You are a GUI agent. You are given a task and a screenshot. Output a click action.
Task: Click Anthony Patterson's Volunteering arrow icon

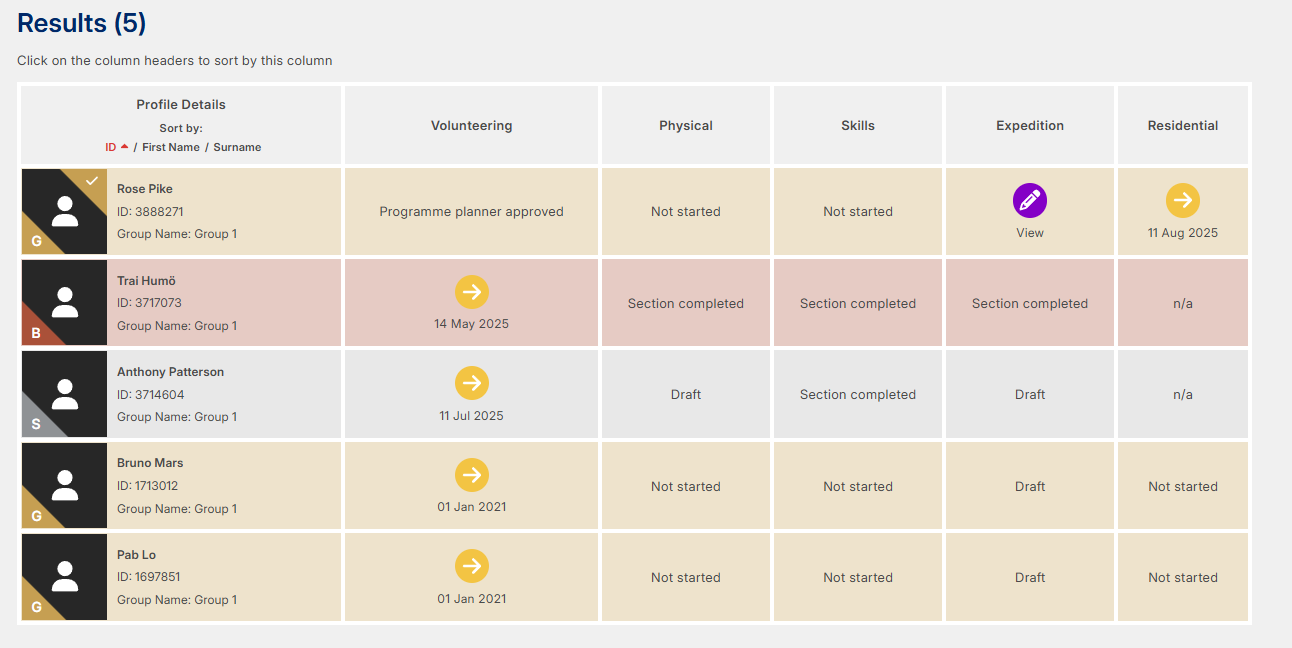471,383
